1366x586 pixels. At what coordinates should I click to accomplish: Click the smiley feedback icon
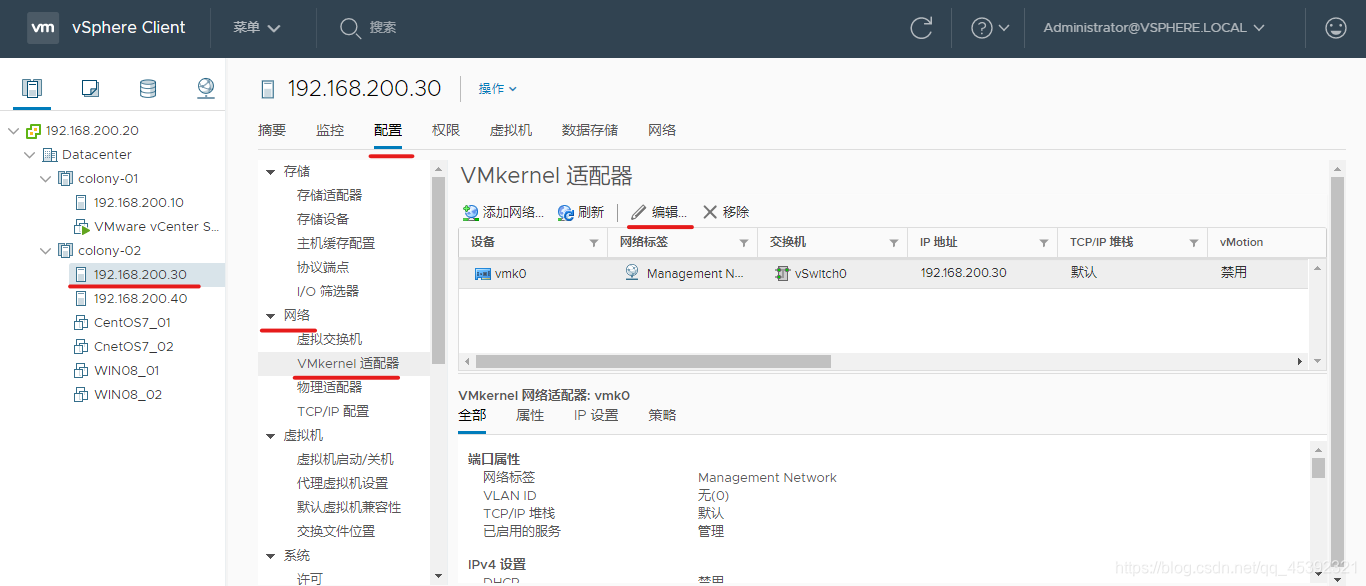coord(1335,28)
